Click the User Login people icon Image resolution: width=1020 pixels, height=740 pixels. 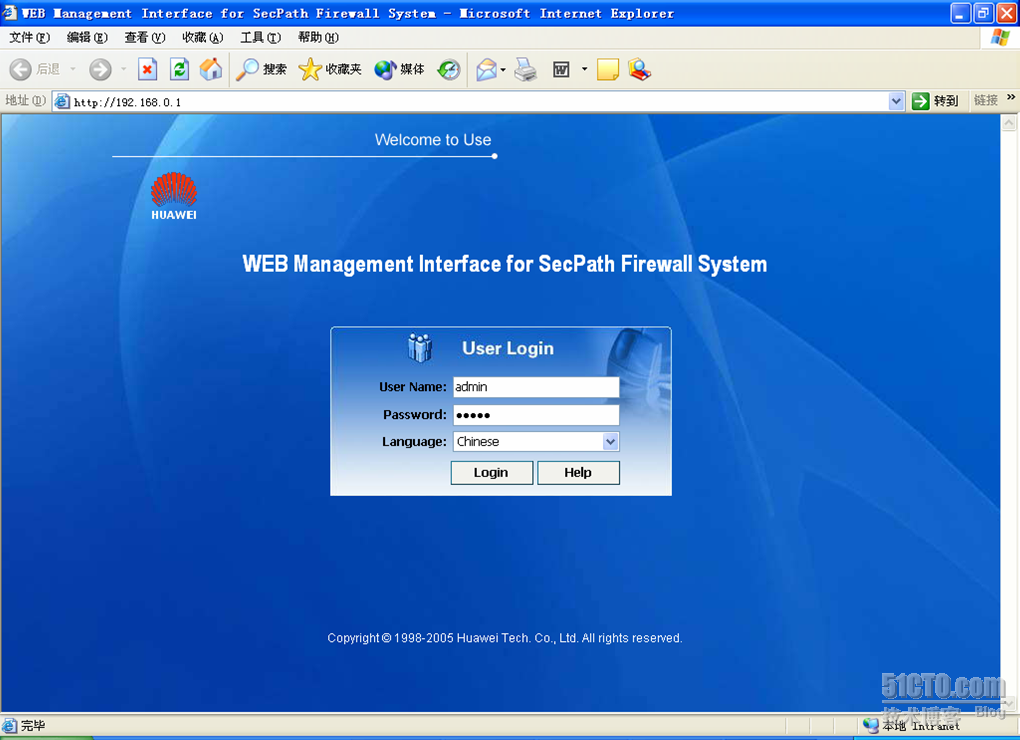tap(420, 348)
